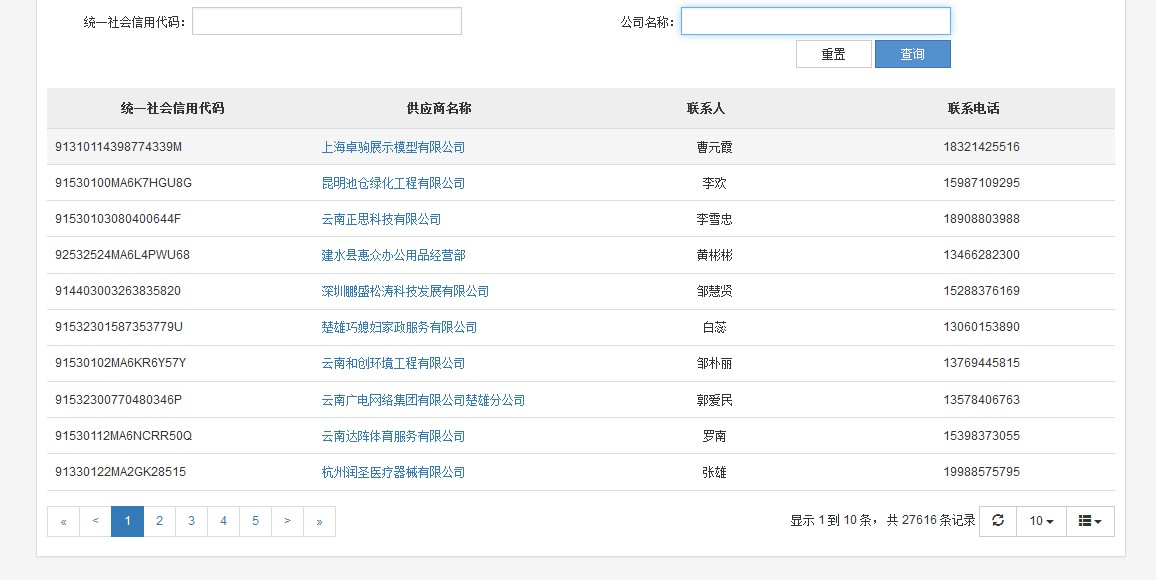
Task: Click phone number 18908803988
Action: (x=981, y=219)
